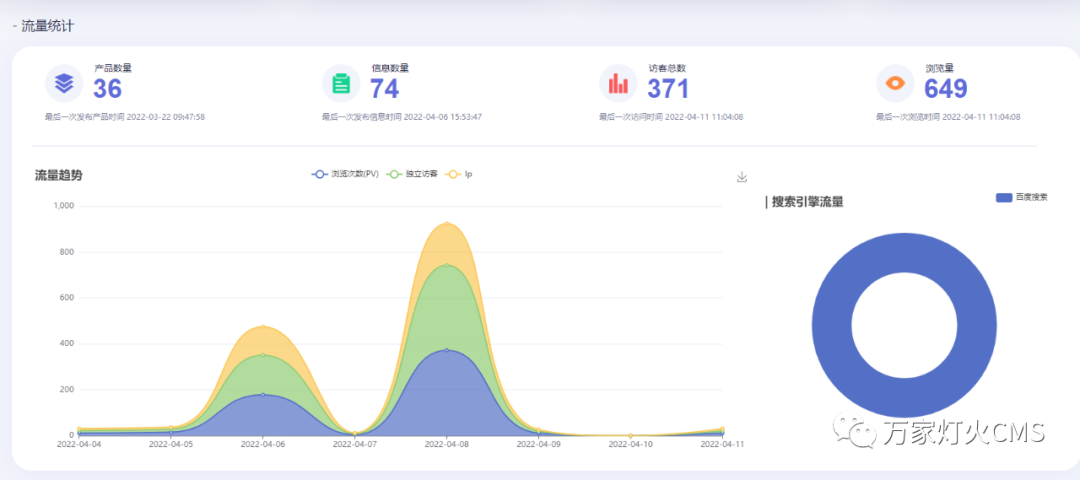This screenshot has height=480, width=1080.
Task: Download the 流量趋势 chart as image
Action: (742, 177)
